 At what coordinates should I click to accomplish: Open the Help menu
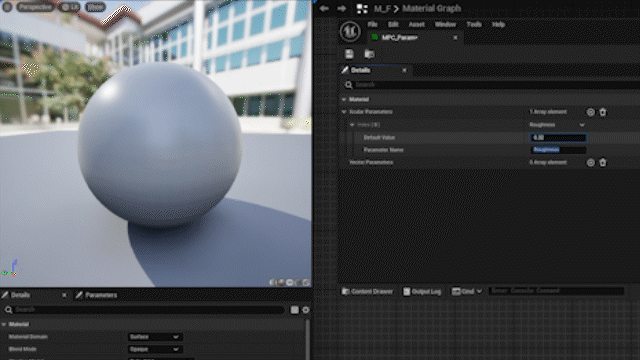point(498,24)
